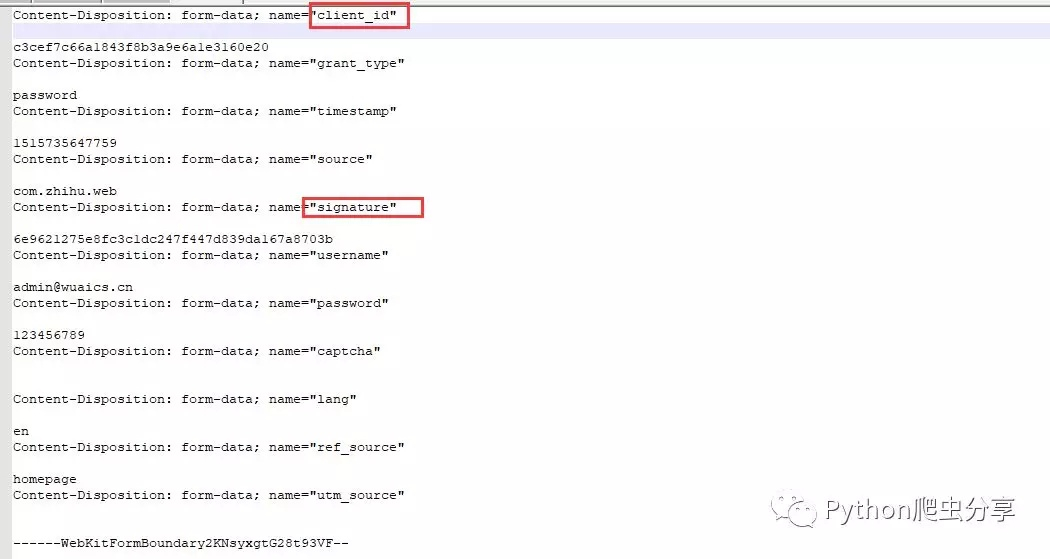This screenshot has height=559, width=1050.
Task: Click the password value 123456789
Action: 49,336
